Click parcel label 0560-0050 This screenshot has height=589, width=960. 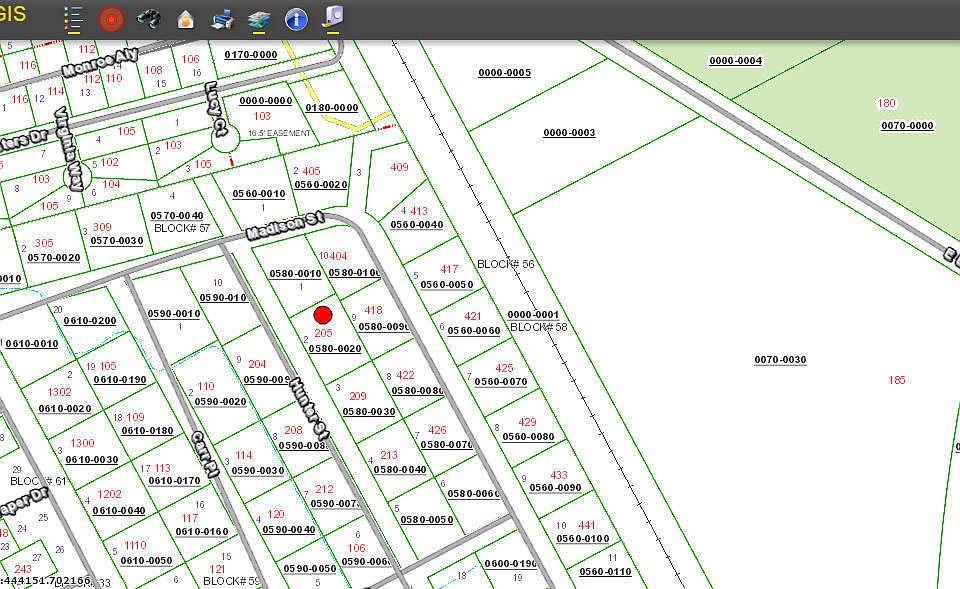[x=447, y=285]
